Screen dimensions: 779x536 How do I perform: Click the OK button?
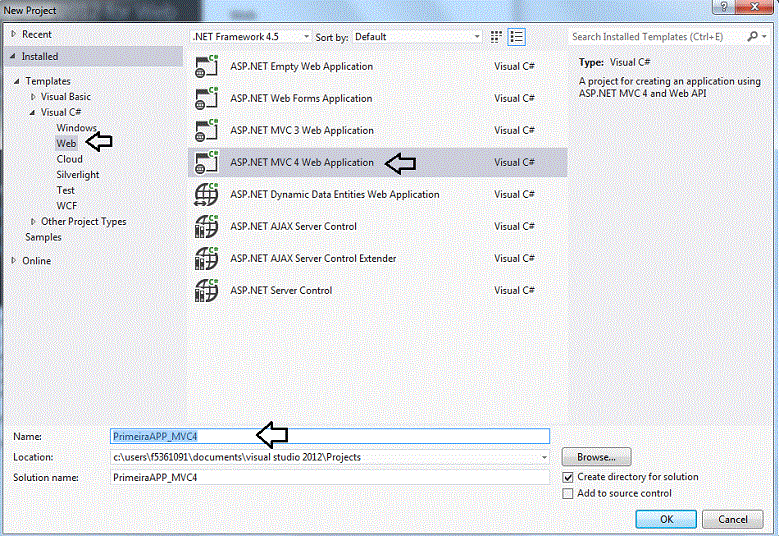pos(666,519)
